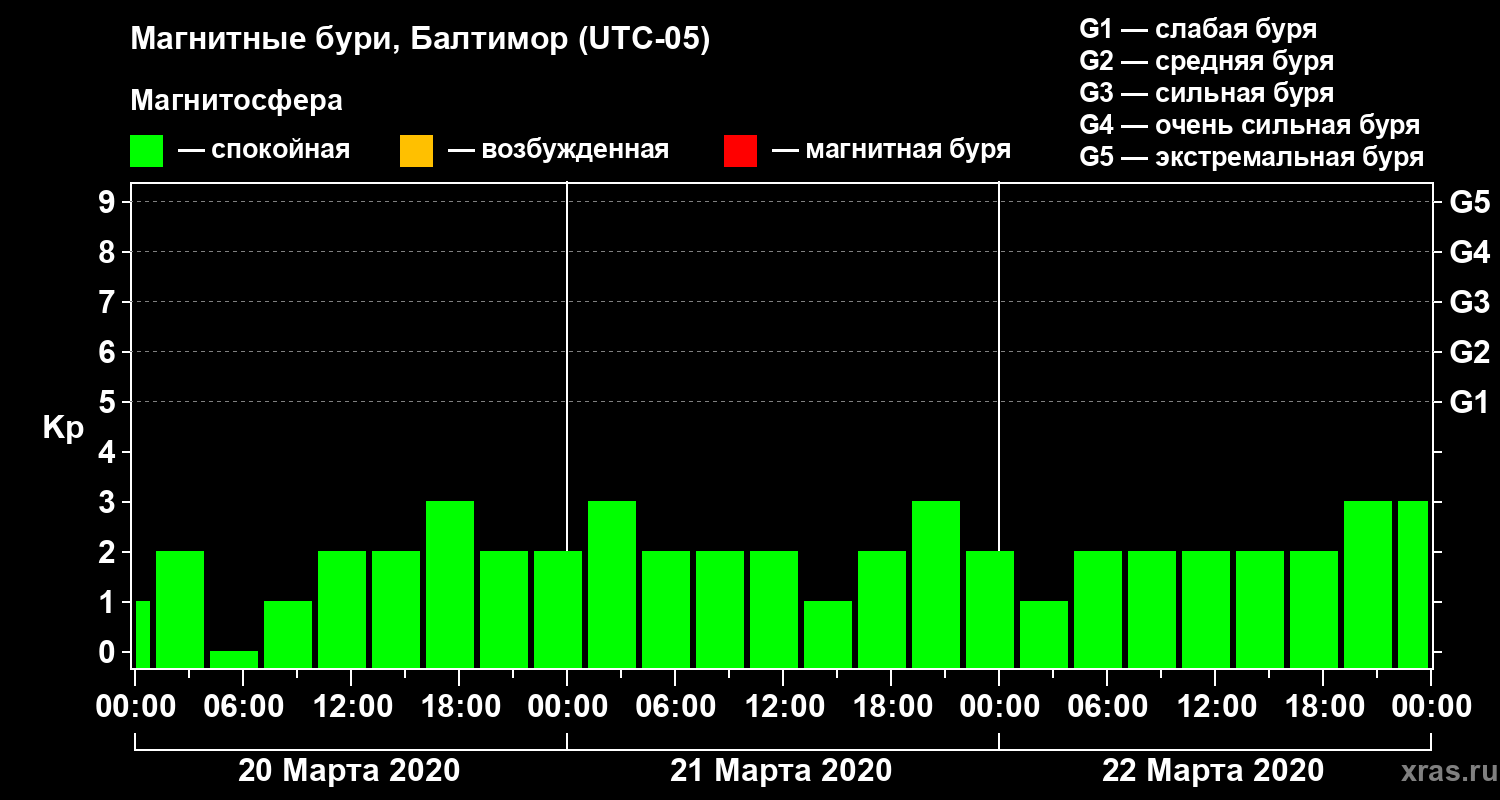
Task: Click the green 'спокойная' legend swatch
Action: point(147,151)
